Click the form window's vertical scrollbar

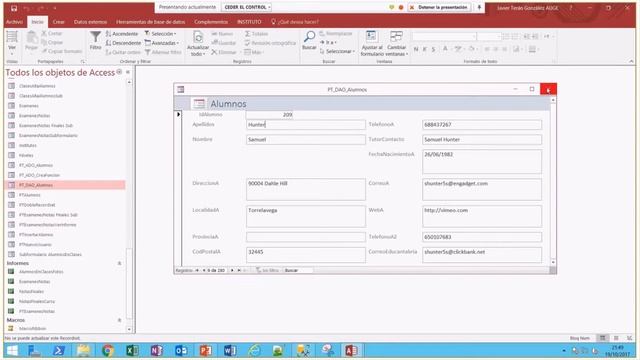553,181
